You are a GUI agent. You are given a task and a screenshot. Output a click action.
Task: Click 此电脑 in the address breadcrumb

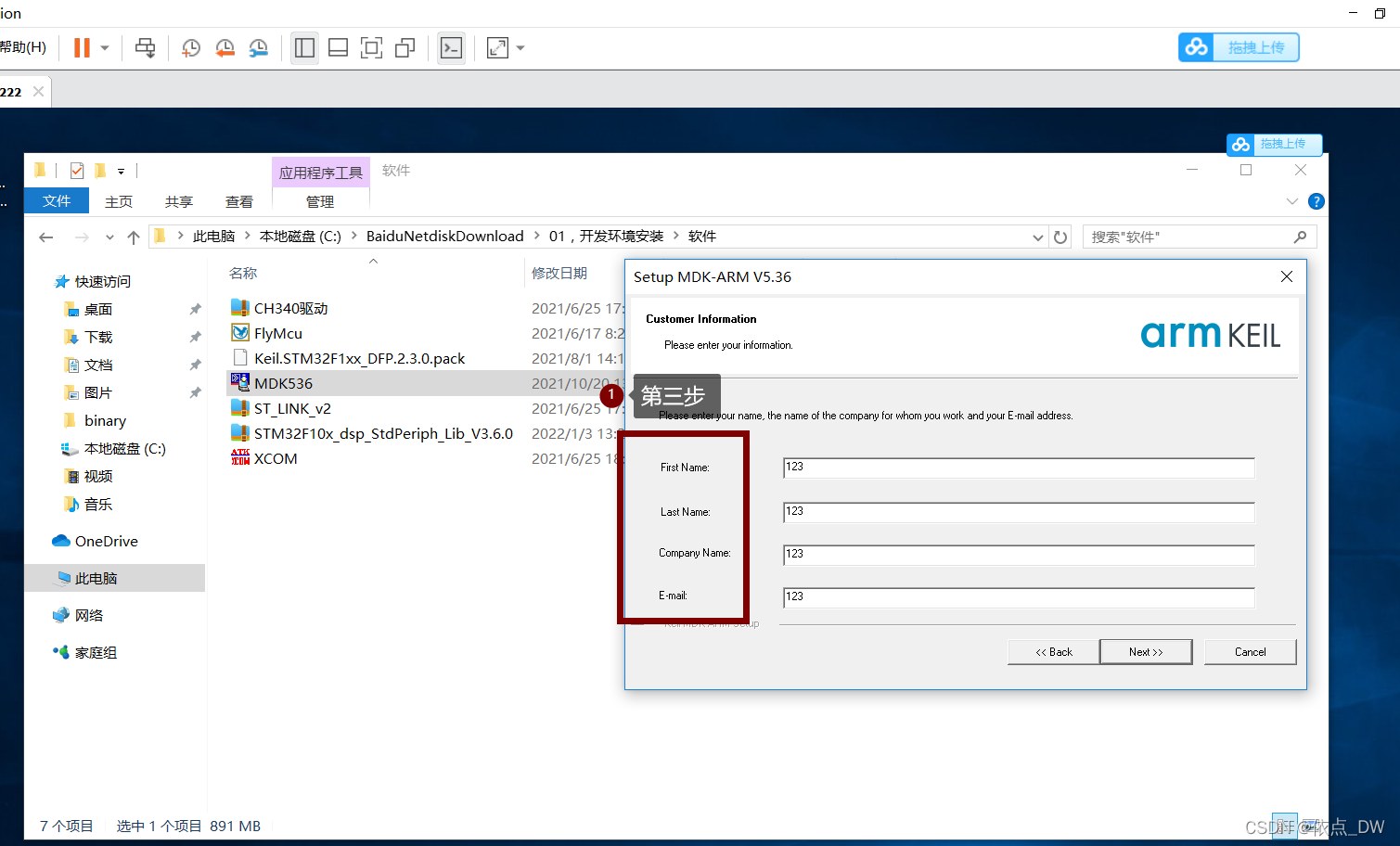click(213, 237)
